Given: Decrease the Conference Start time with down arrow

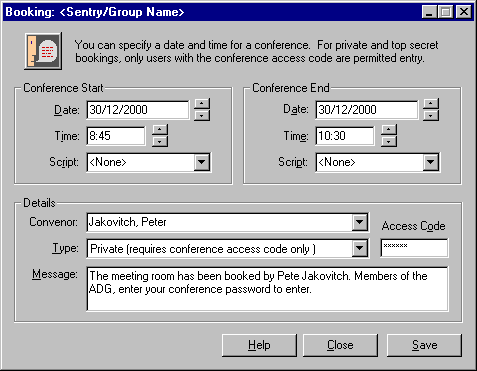Looking at the screenshot, I should [x=160, y=141].
